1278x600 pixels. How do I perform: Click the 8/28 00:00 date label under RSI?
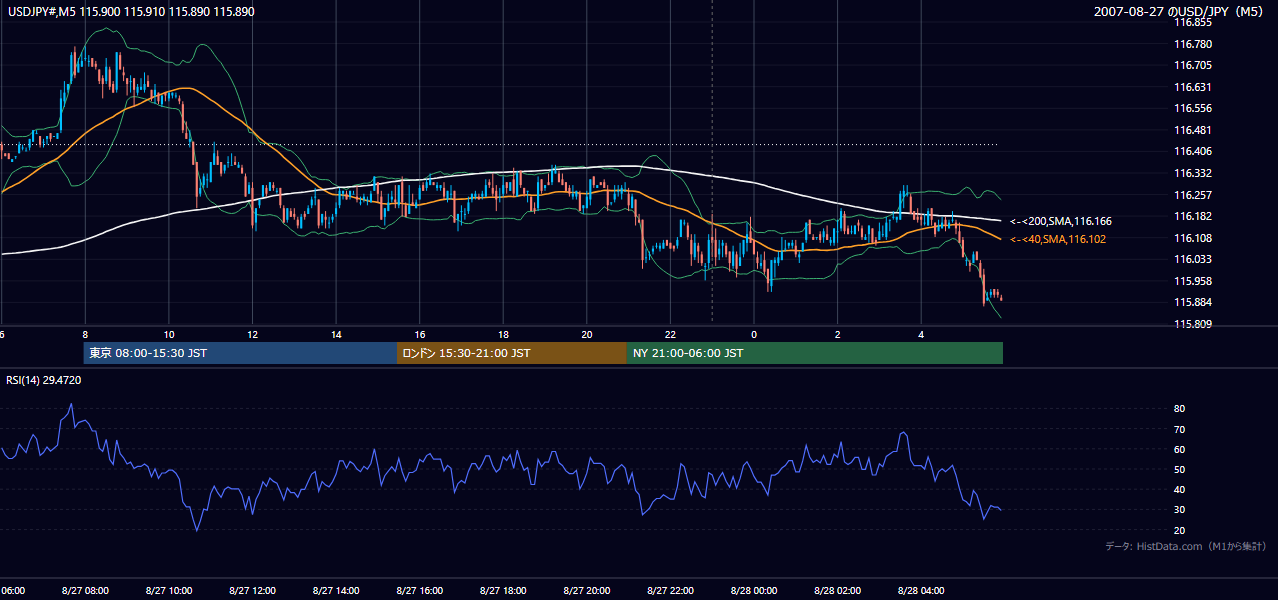pyautogui.click(x=754, y=591)
